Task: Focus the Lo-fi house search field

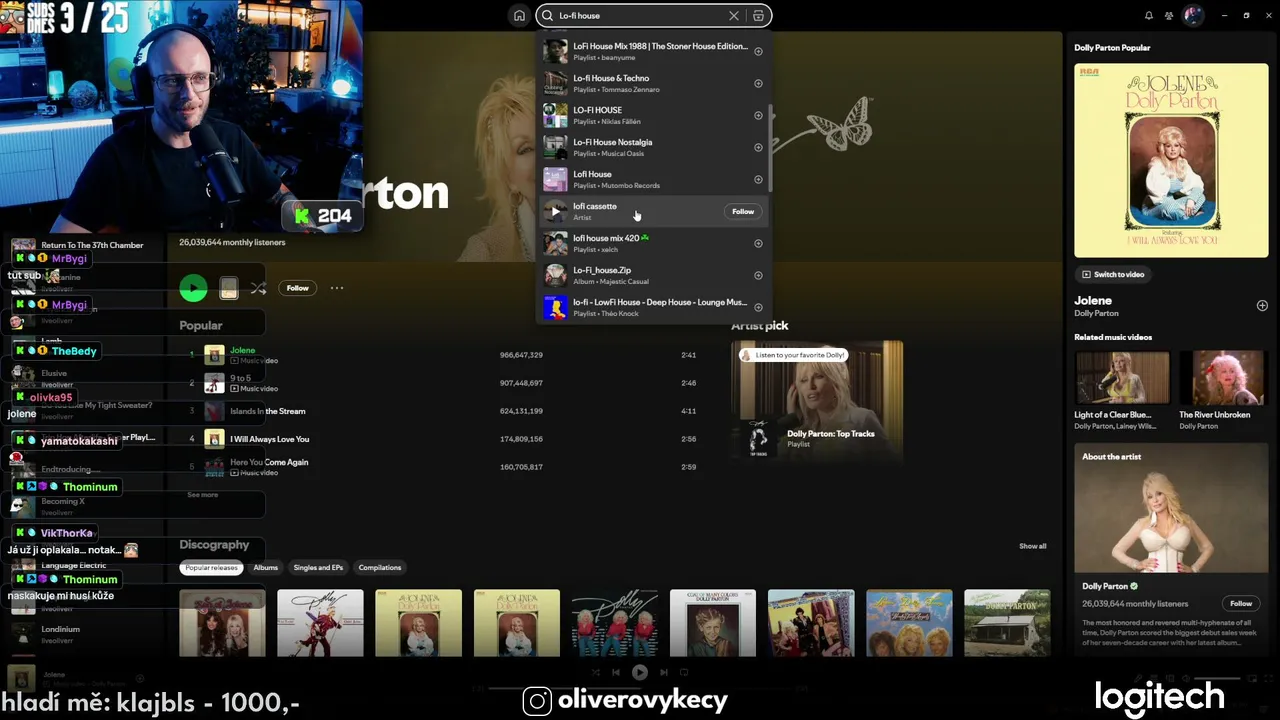Action: [640, 16]
